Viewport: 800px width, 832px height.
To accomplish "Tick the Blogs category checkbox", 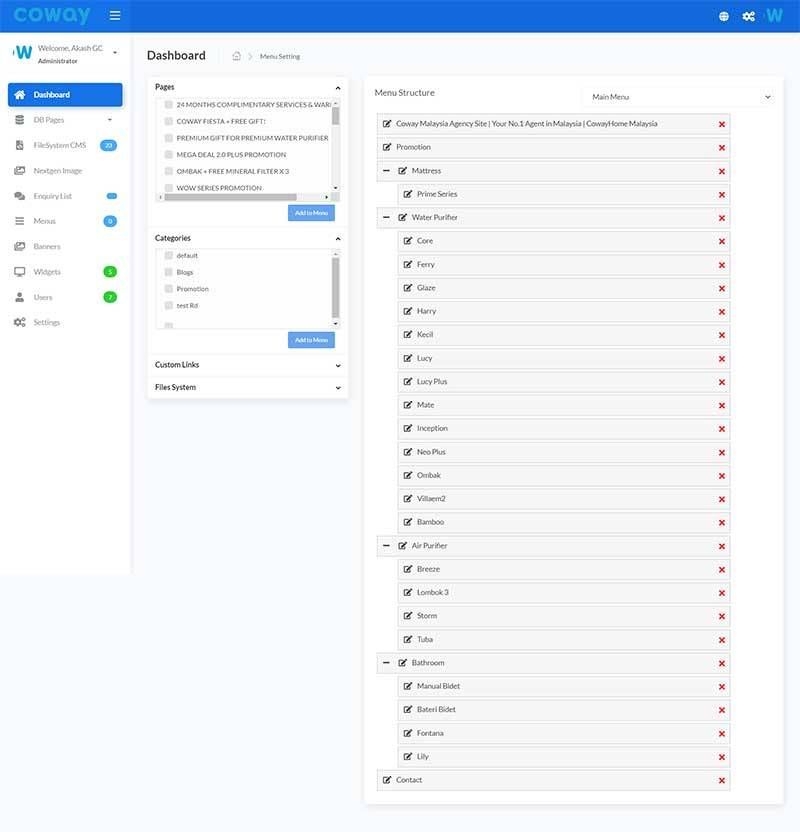I will (x=169, y=272).
